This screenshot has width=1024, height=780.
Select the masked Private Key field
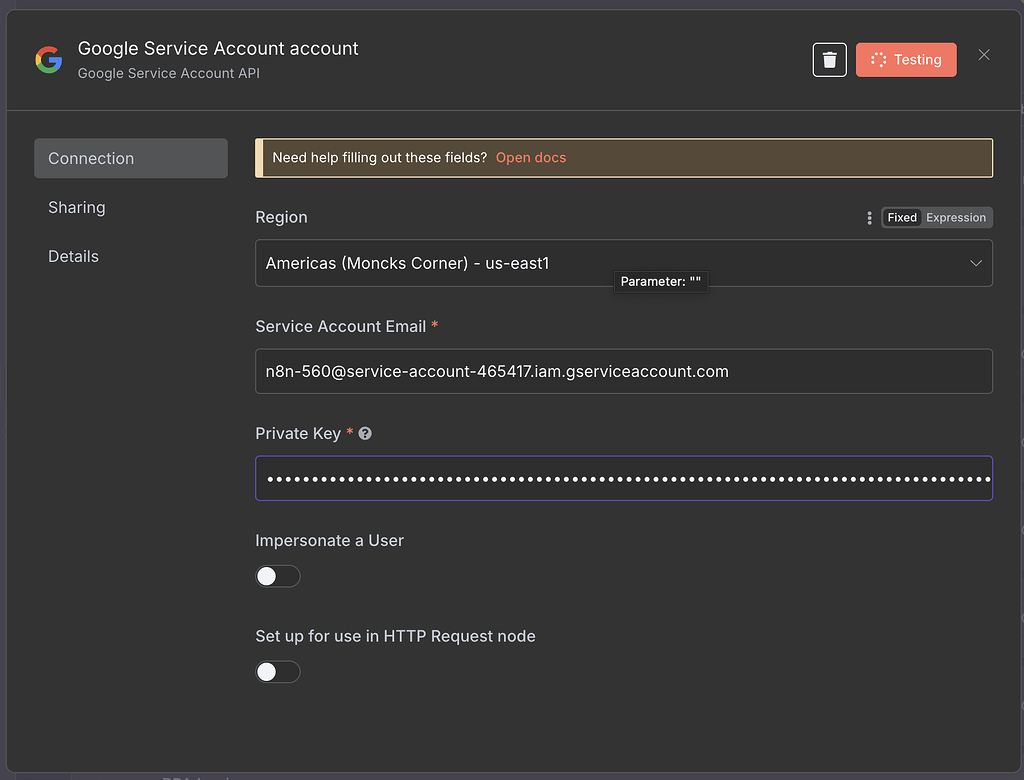(x=623, y=478)
